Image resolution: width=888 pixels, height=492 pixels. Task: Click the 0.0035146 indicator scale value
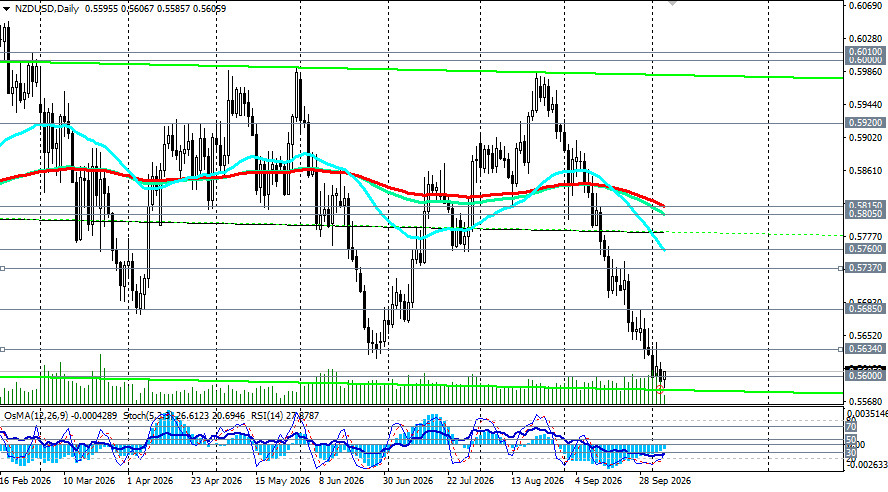[x=867, y=414]
